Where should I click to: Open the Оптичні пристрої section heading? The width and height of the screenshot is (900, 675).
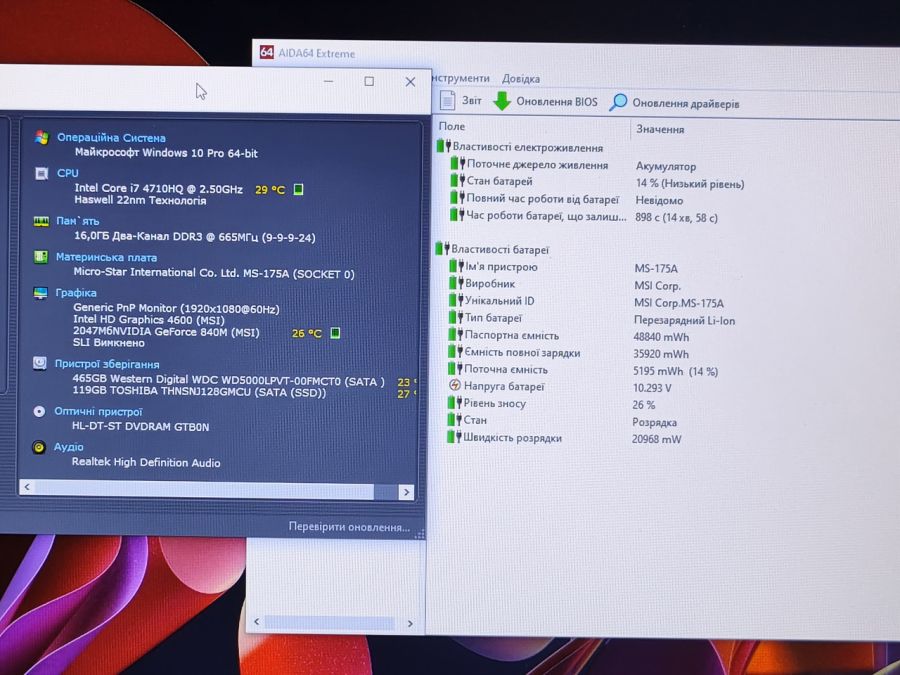(98, 412)
